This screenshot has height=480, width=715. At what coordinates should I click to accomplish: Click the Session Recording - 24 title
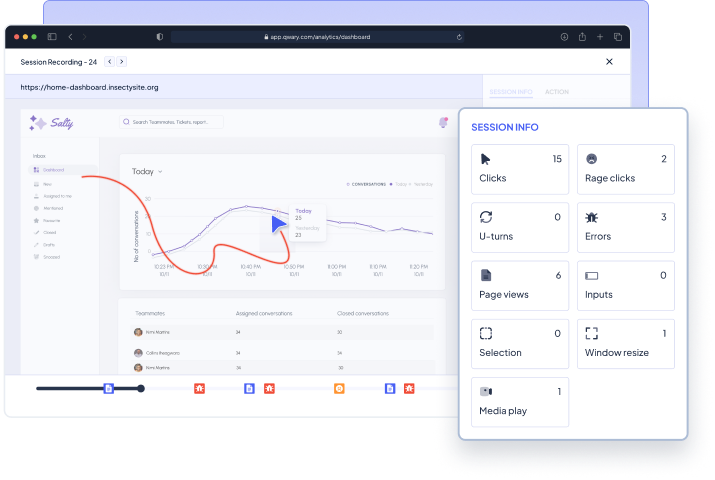[x=59, y=62]
